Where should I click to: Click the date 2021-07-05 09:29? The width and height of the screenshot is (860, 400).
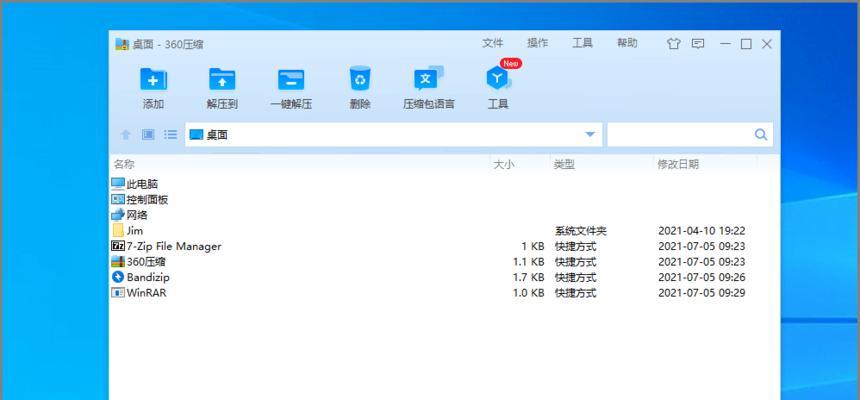(701, 293)
